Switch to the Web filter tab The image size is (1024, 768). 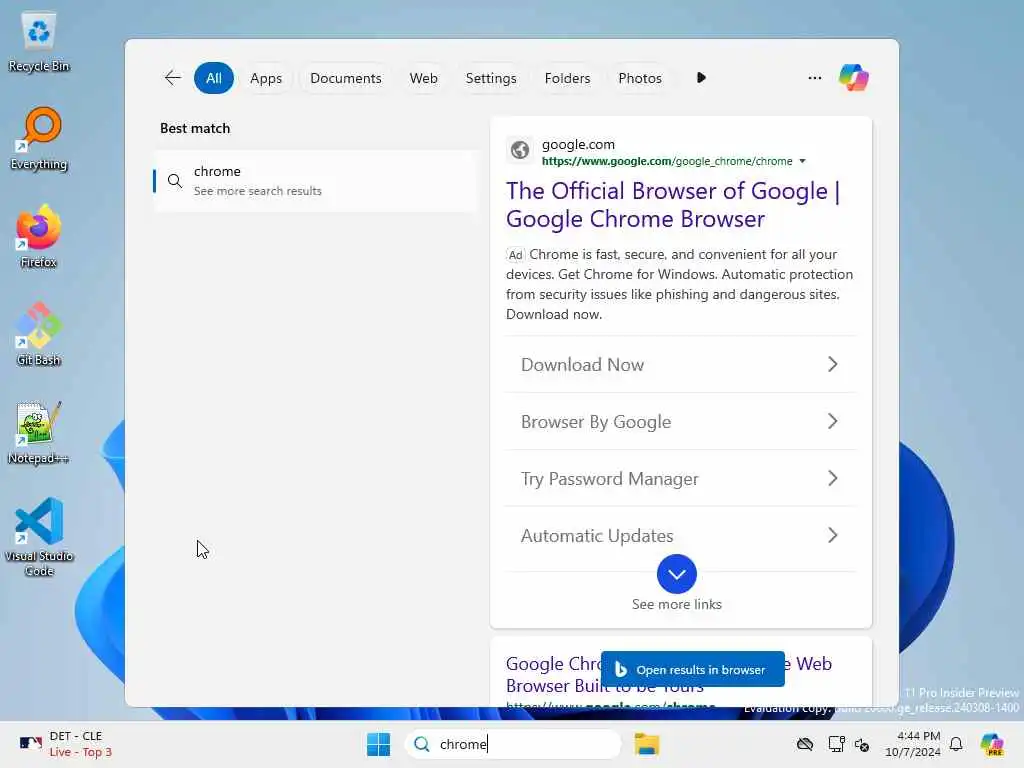tap(423, 78)
